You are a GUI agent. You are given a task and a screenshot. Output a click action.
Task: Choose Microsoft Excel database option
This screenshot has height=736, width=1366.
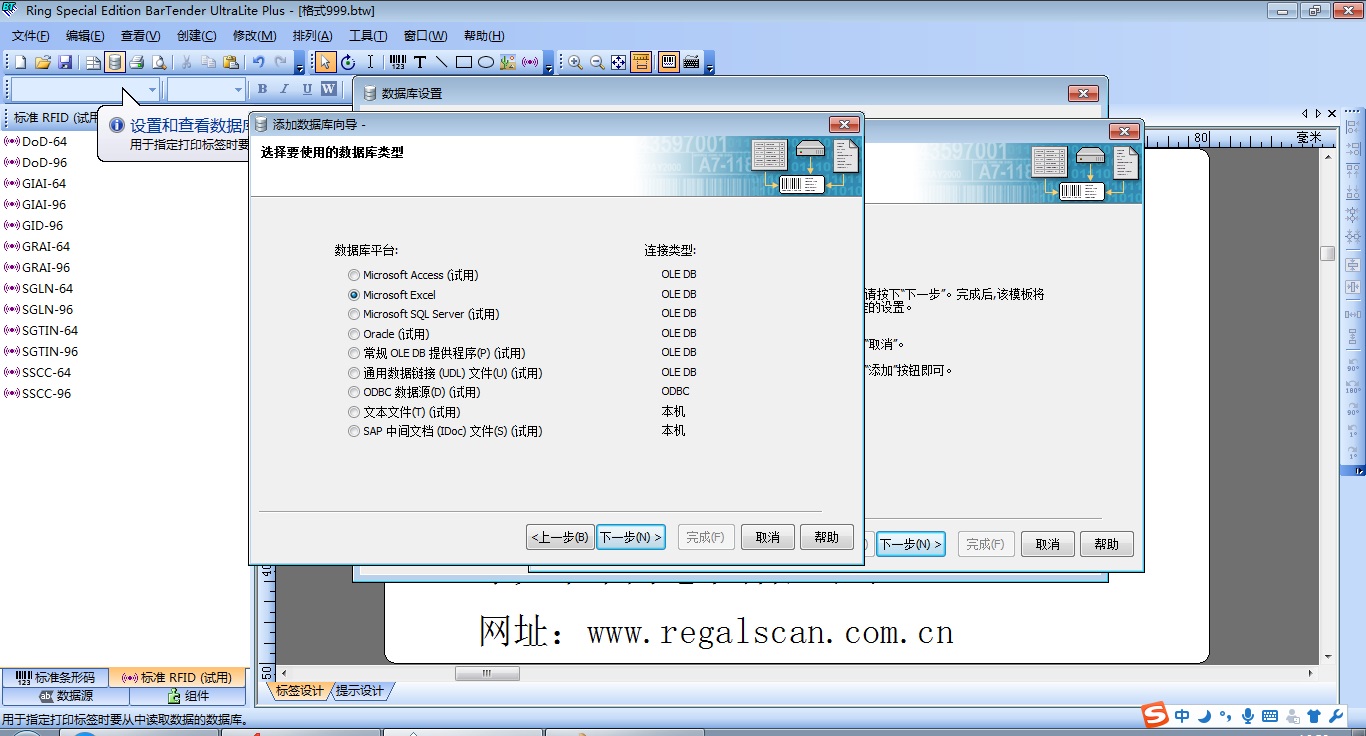click(392, 295)
